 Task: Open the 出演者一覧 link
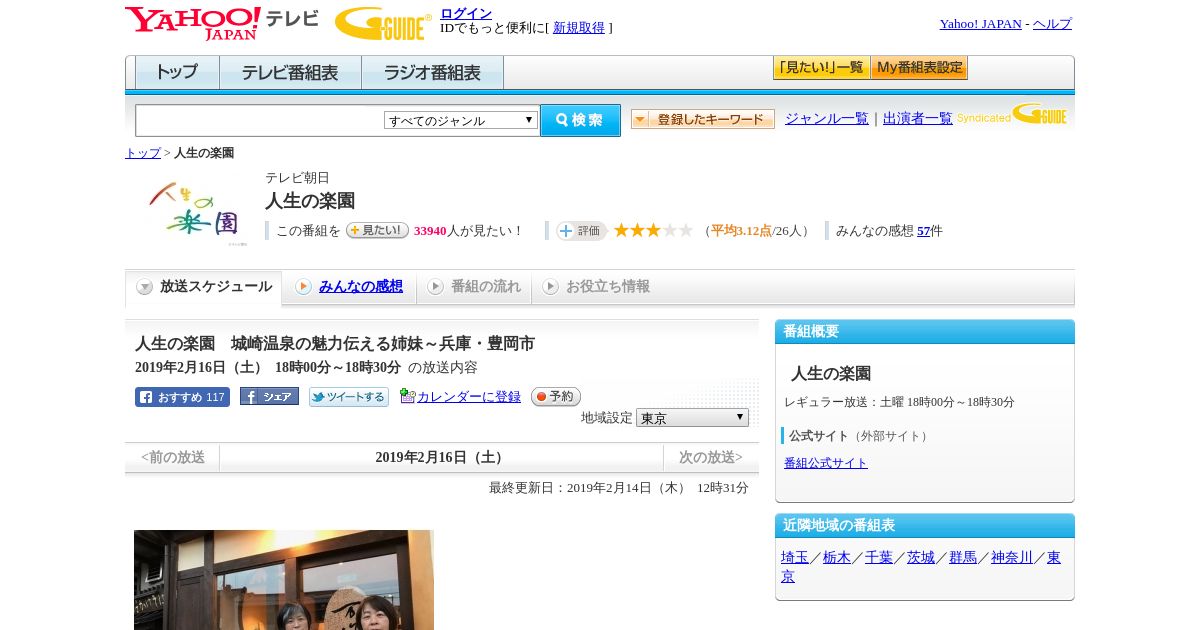pos(918,119)
